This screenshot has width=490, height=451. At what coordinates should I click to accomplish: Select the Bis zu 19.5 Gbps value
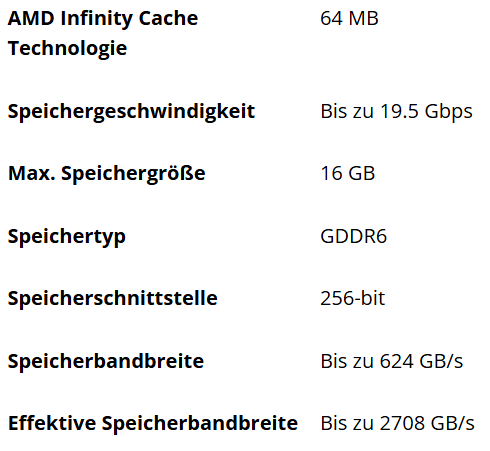[x=396, y=112]
